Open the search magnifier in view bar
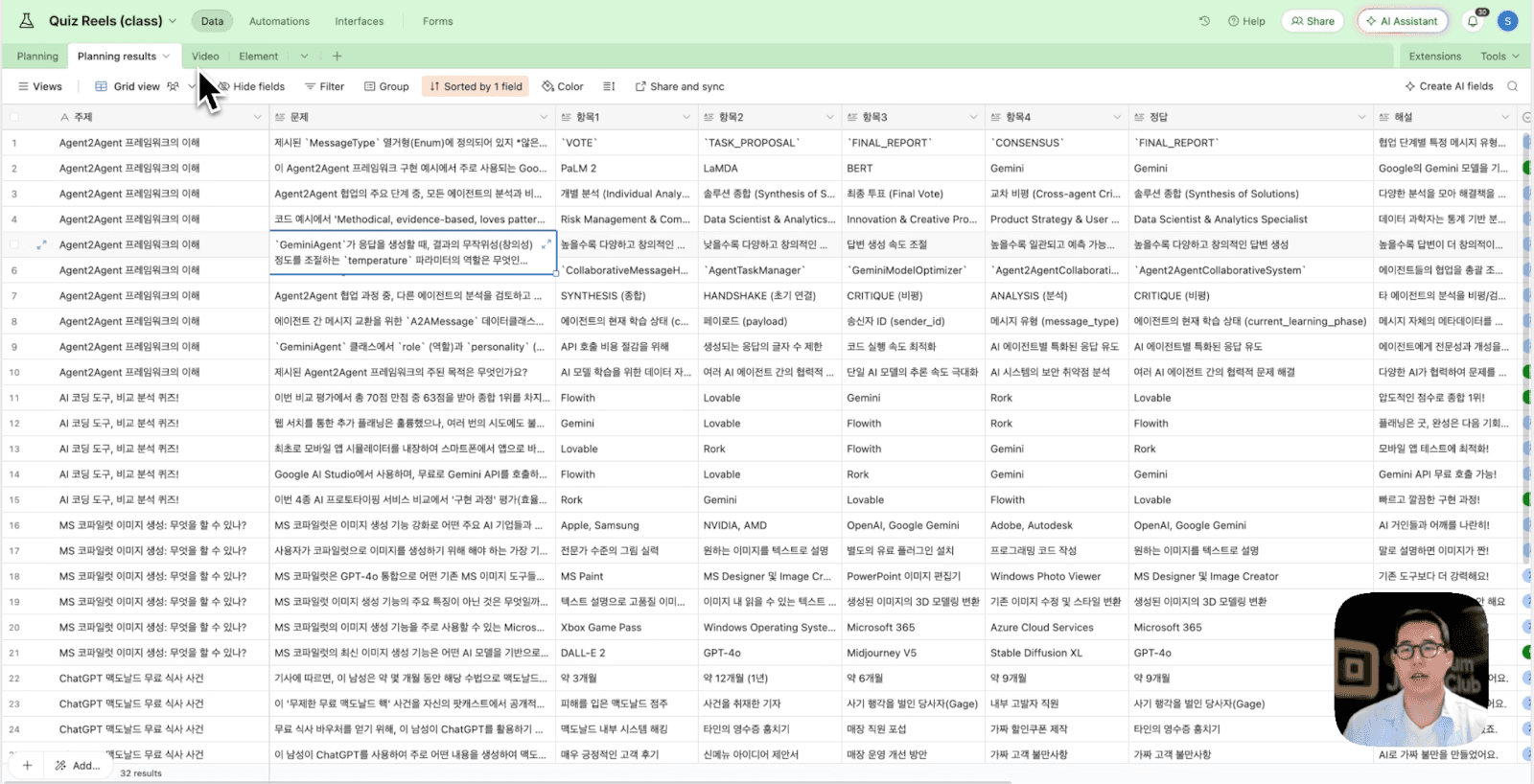The height and width of the screenshot is (784, 1534). coord(1512,86)
